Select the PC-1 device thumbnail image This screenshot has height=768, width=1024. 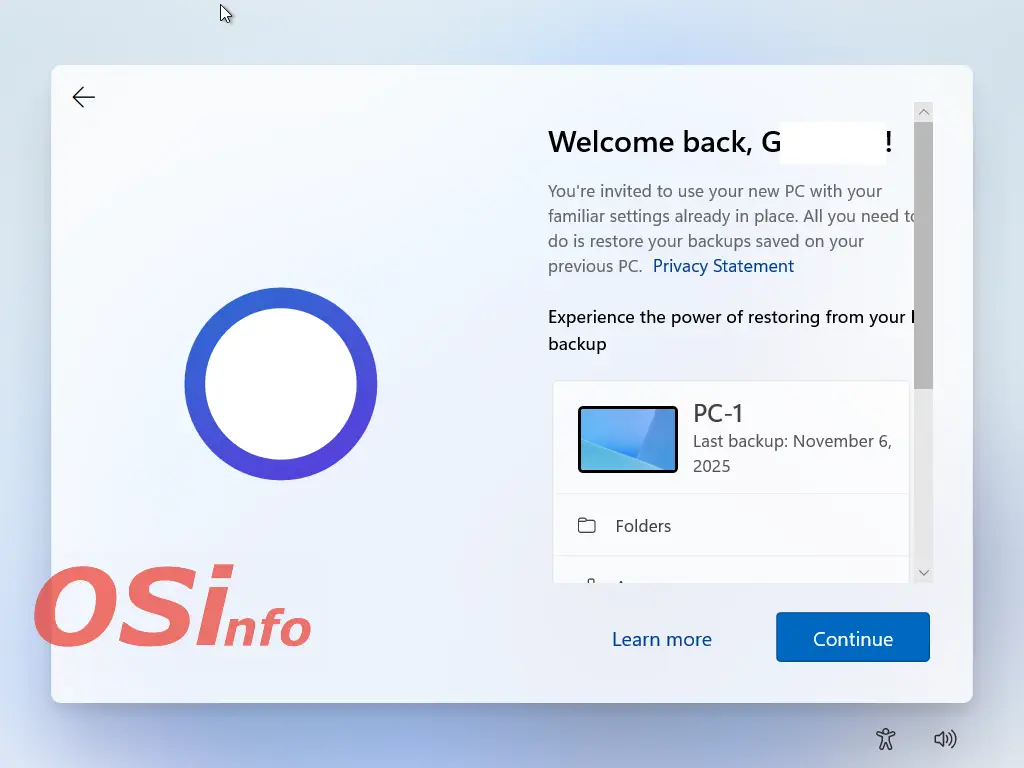tap(628, 439)
